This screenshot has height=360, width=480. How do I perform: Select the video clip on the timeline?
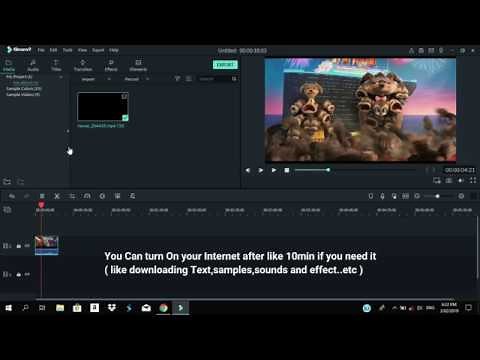[46, 245]
